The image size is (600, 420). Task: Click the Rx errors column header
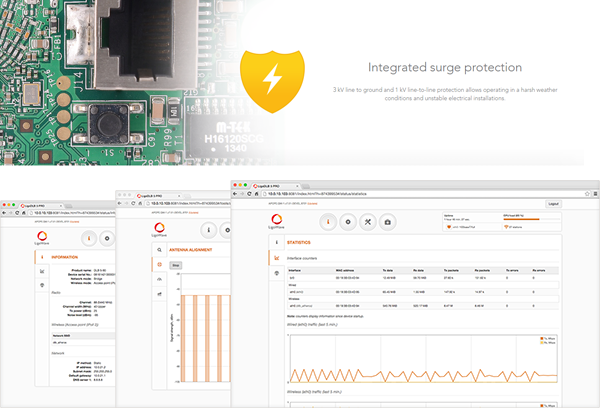click(538, 270)
